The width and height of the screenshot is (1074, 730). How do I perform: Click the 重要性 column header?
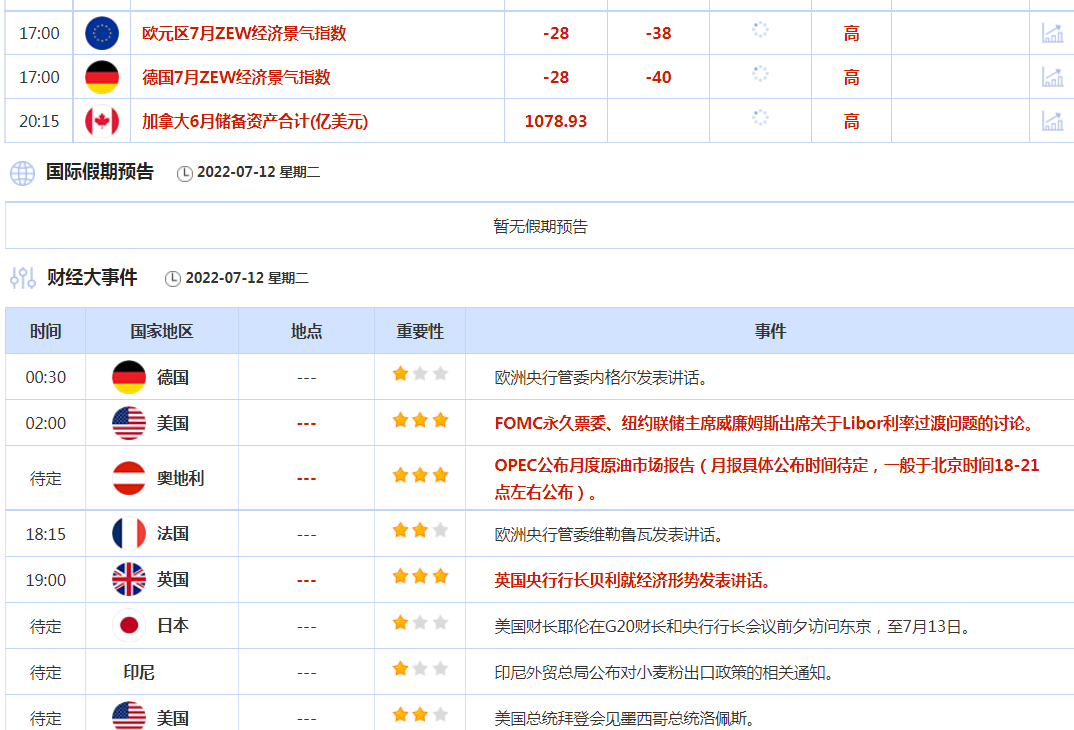(420, 331)
